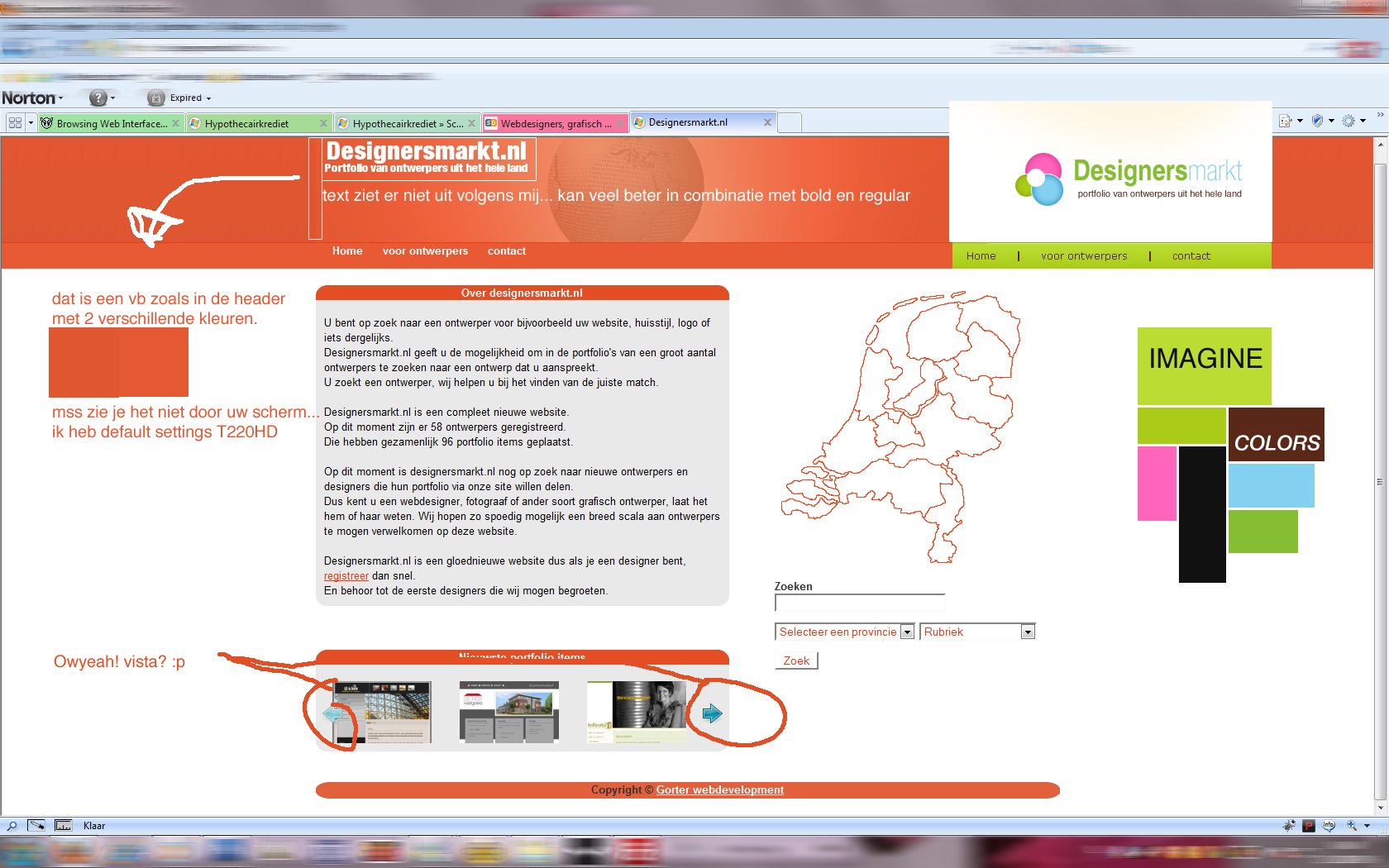1389x868 pixels.
Task: Click the Designersmarkt colorful circles logo
Action: pyautogui.click(x=1039, y=179)
